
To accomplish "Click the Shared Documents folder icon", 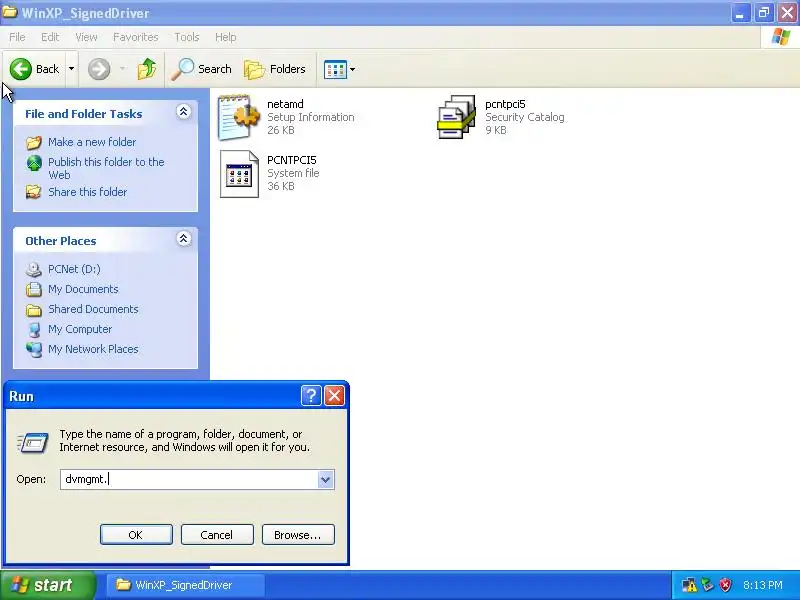I will pyautogui.click(x=34, y=310).
